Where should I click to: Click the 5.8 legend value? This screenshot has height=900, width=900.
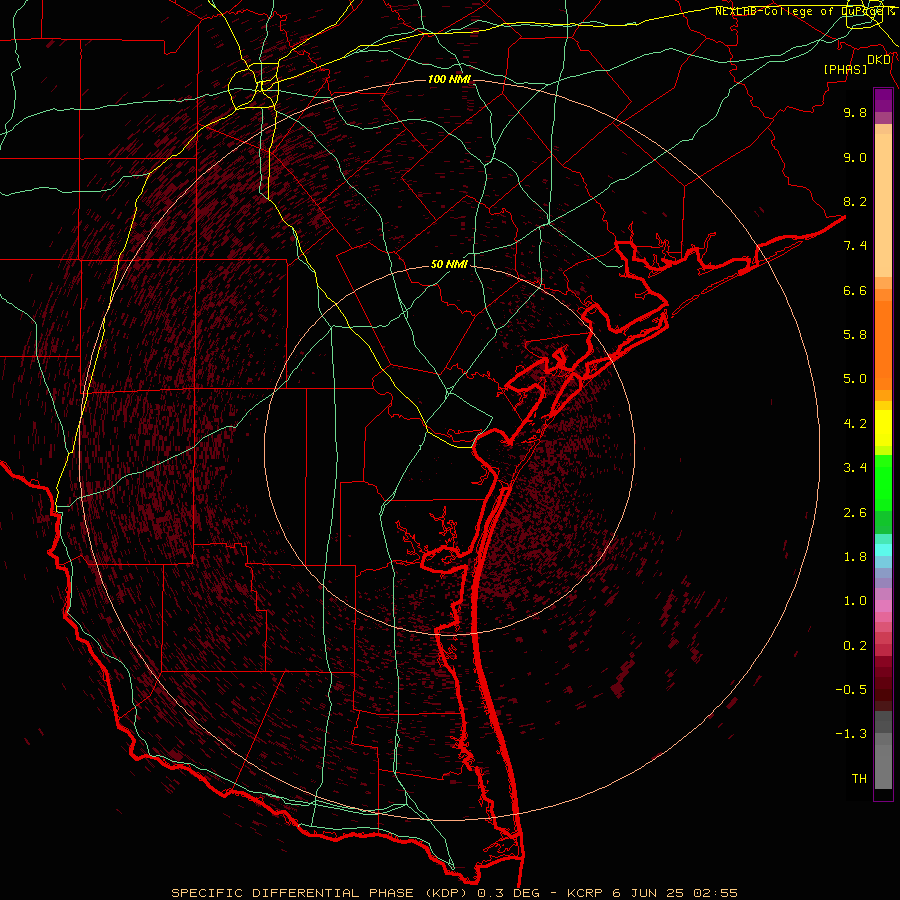coord(855,335)
